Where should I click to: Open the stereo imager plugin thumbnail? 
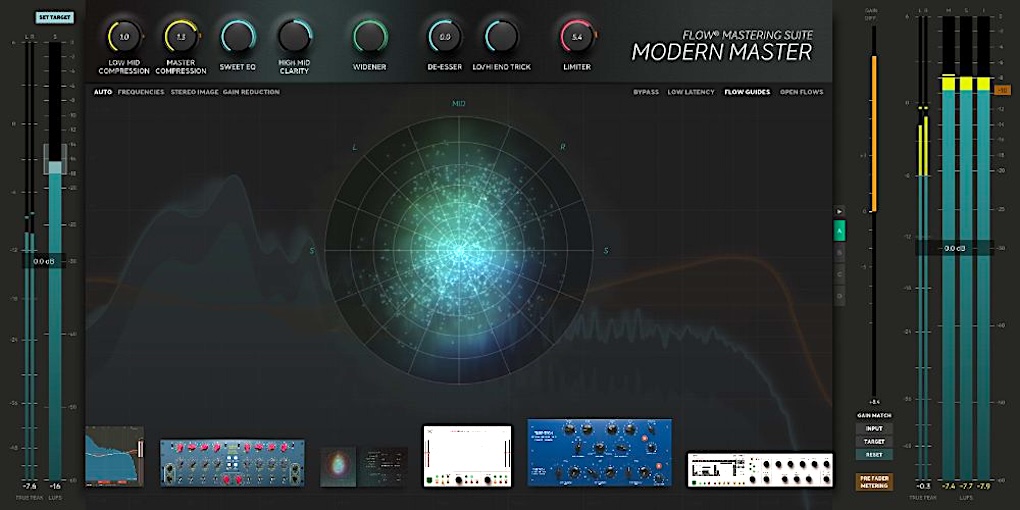pos(364,466)
